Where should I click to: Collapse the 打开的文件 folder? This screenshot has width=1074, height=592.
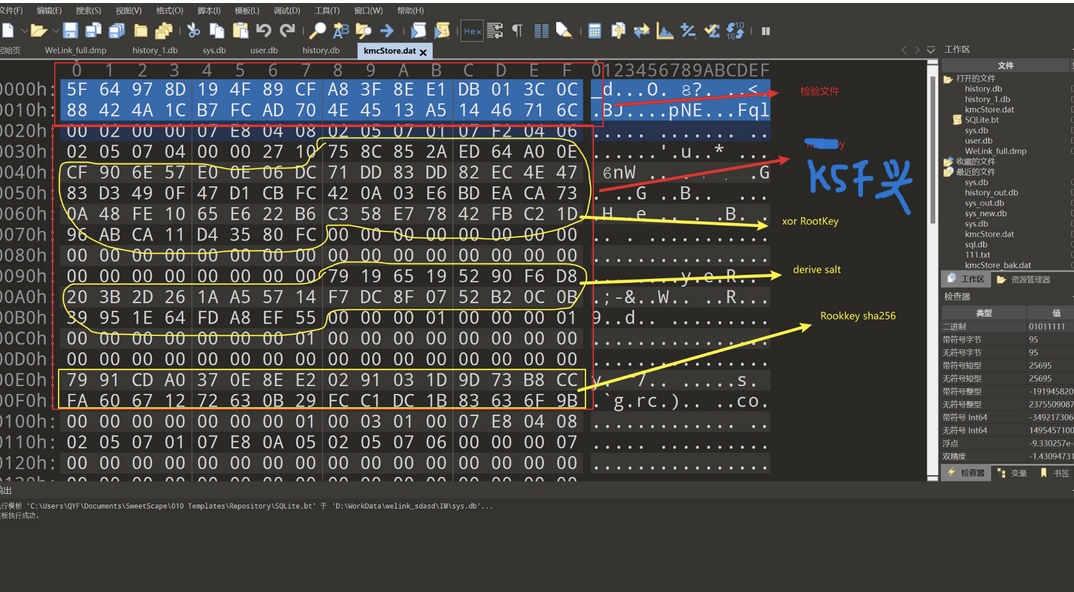click(x=949, y=79)
